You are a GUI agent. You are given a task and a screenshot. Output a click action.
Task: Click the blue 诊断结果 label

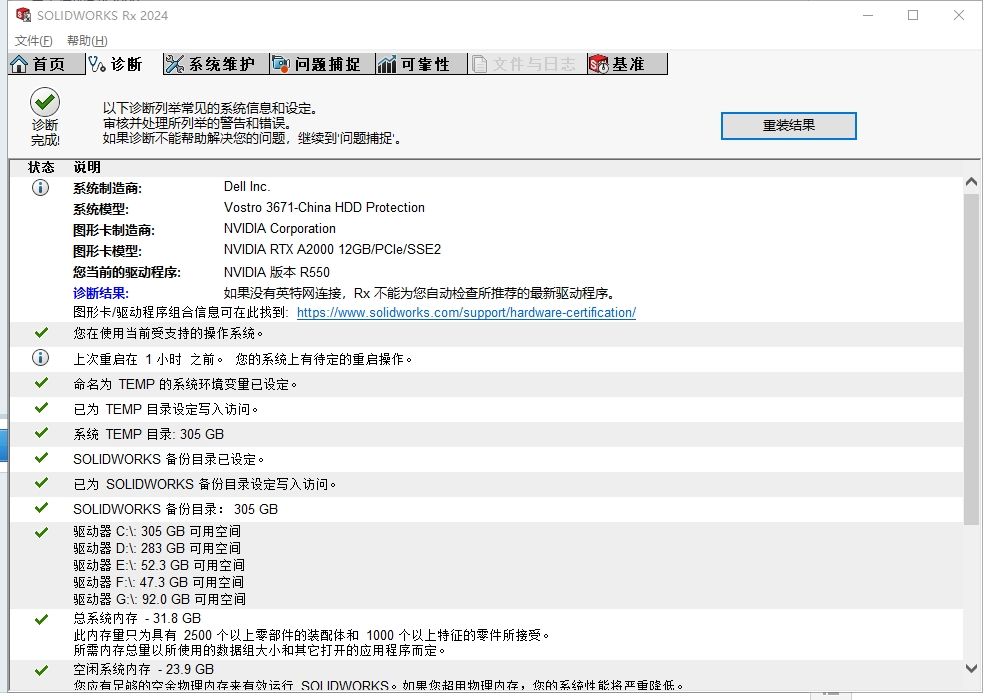101,294
